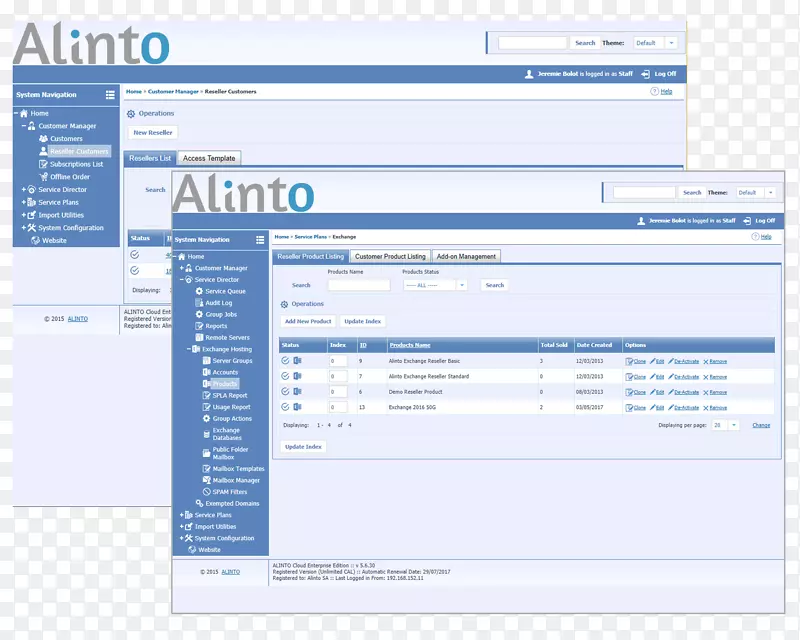Click Update Index button below product list
Screen dimensions: 800x640
coord(303,447)
